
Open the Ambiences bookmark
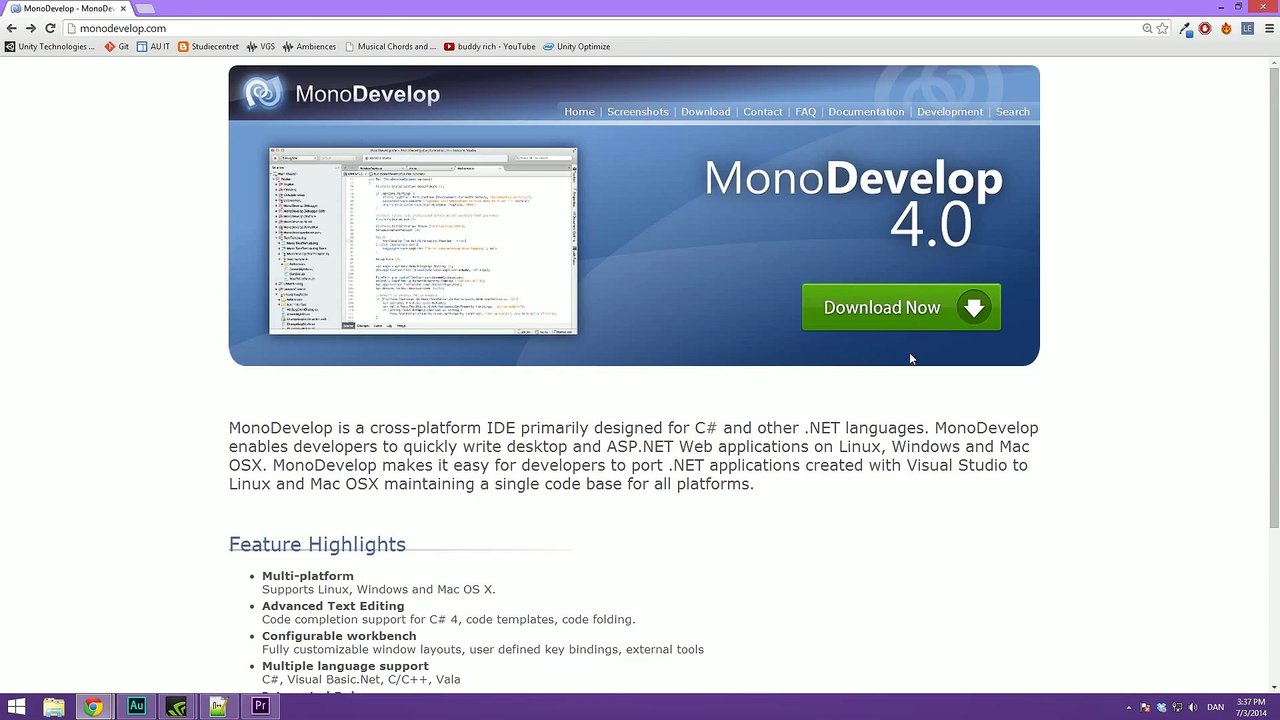pyautogui.click(x=309, y=47)
